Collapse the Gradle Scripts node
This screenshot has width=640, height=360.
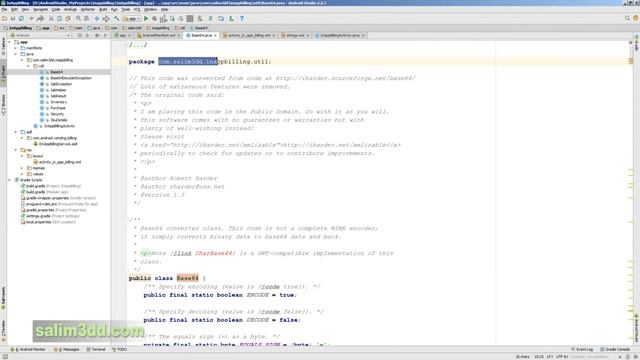[10, 180]
